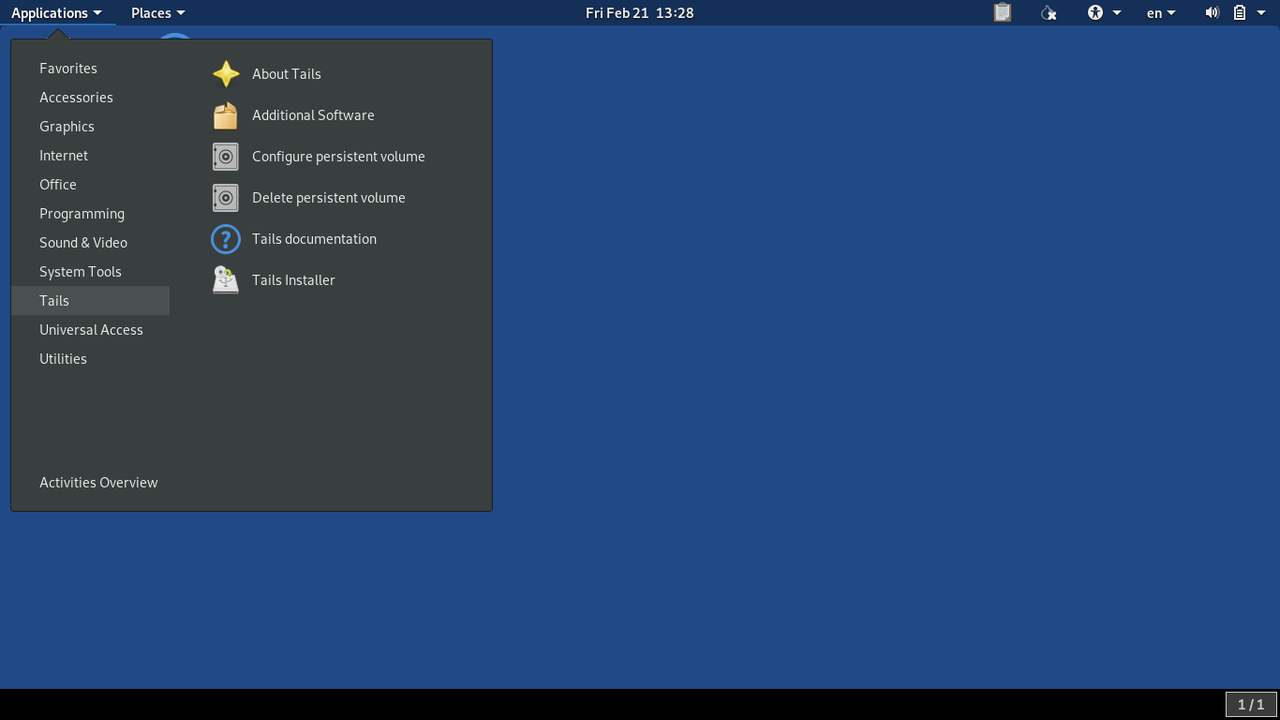Launch Tails Installer by its label

click(293, 280)
